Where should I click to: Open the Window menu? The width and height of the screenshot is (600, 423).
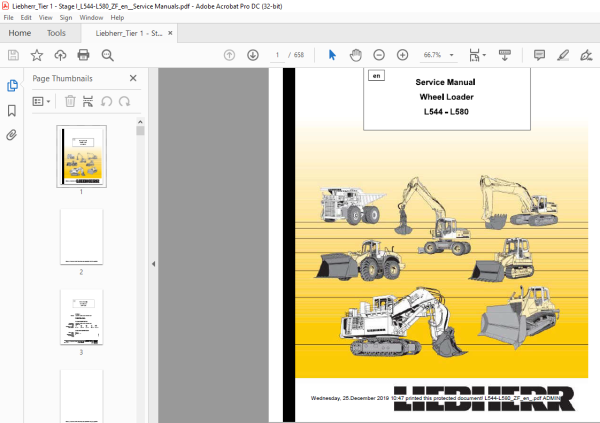(x=91, y=18)
